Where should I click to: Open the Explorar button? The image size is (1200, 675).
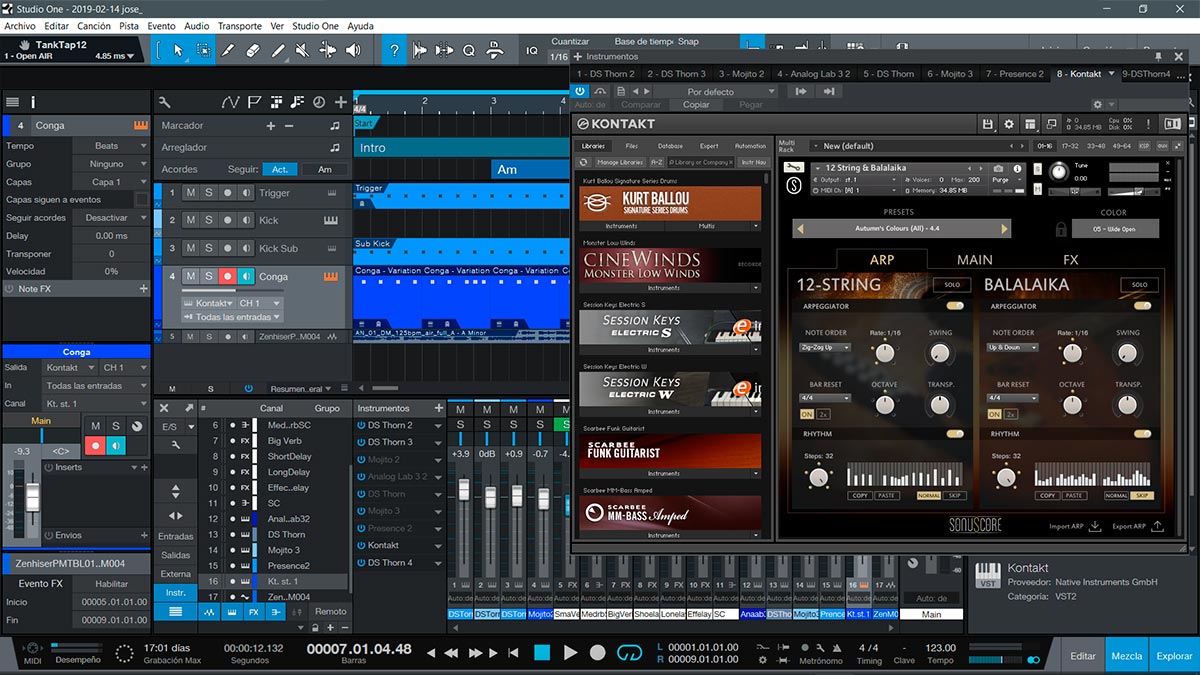pyautogui.click(x=1174, y=656)
